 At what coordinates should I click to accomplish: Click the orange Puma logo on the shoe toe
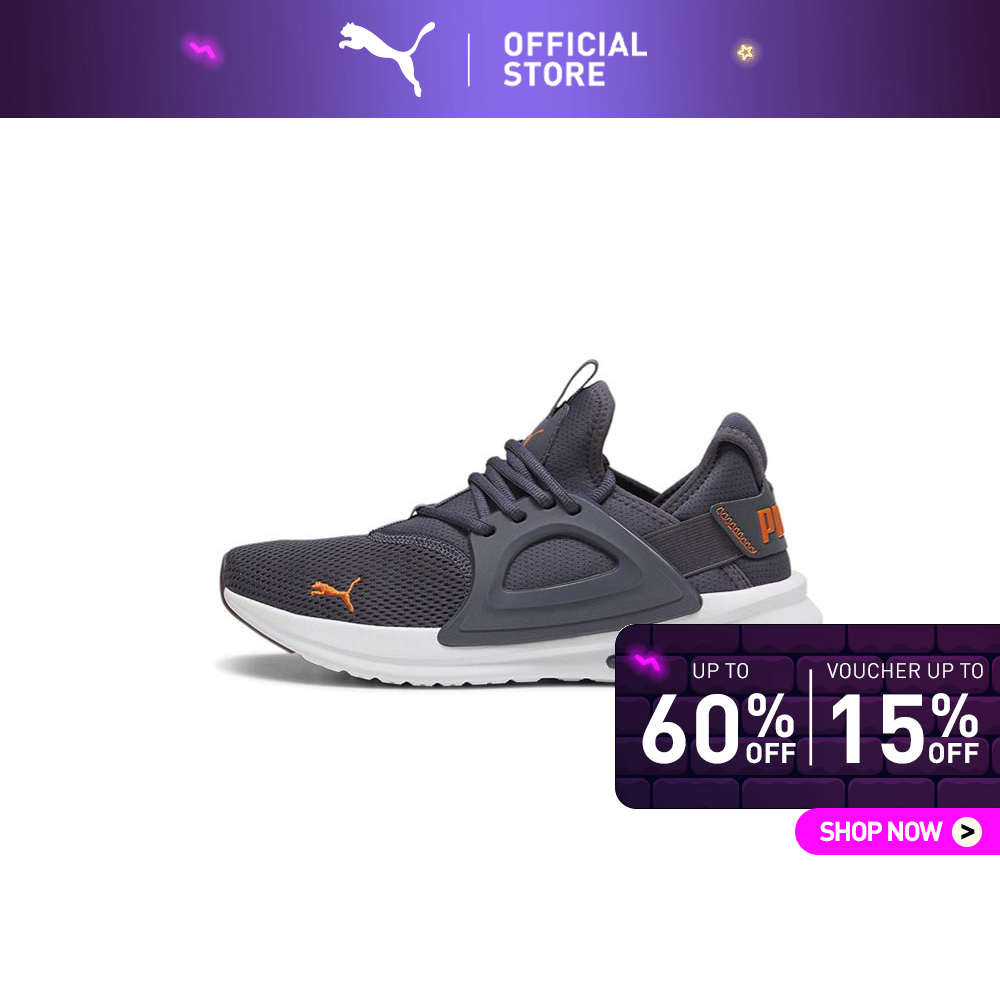click(x=335, y=593)
